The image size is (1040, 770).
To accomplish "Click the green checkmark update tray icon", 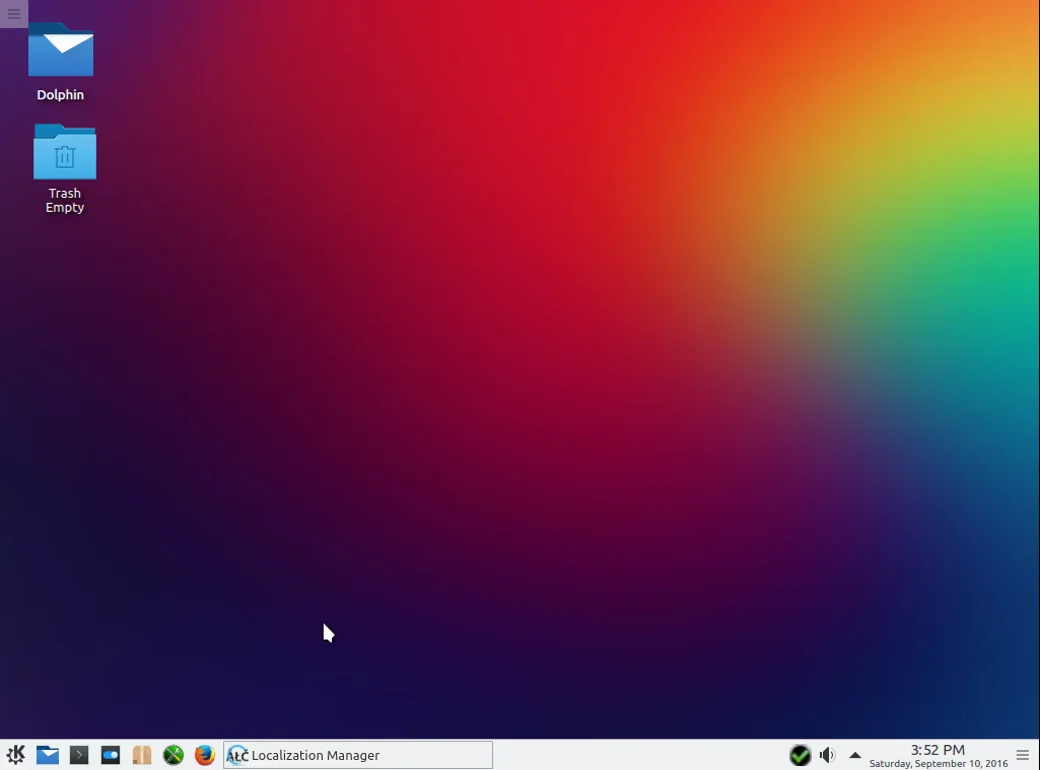I will pos(800,755).
